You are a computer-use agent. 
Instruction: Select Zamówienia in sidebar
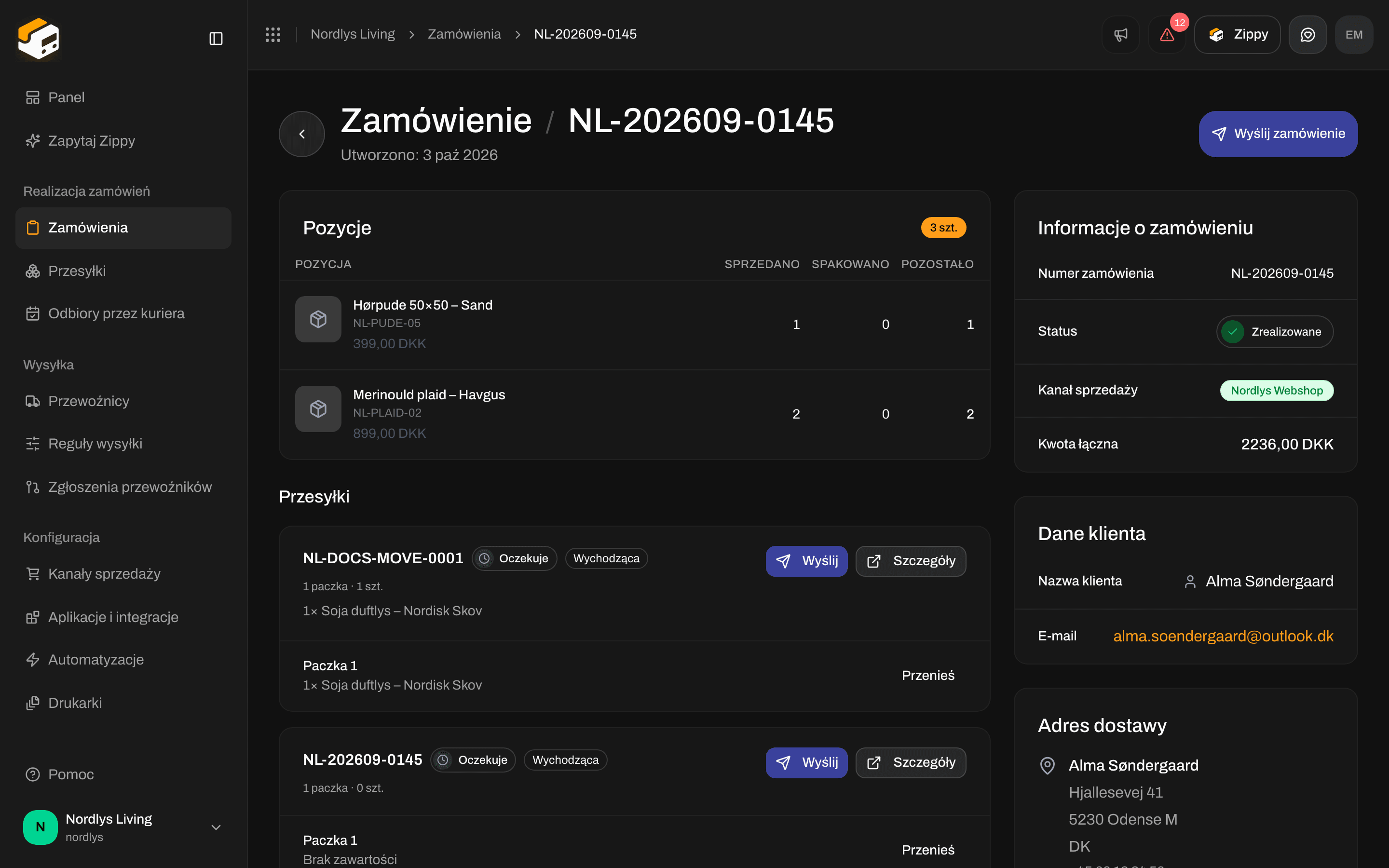pyautogui.click(x=123, y=228)
